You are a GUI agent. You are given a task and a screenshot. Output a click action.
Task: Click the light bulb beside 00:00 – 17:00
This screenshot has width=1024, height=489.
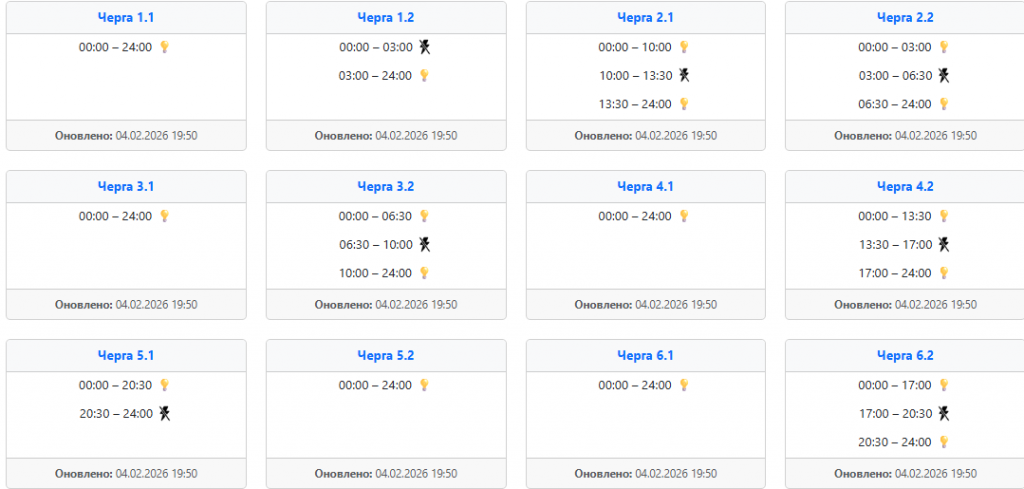tap(944, 385)
